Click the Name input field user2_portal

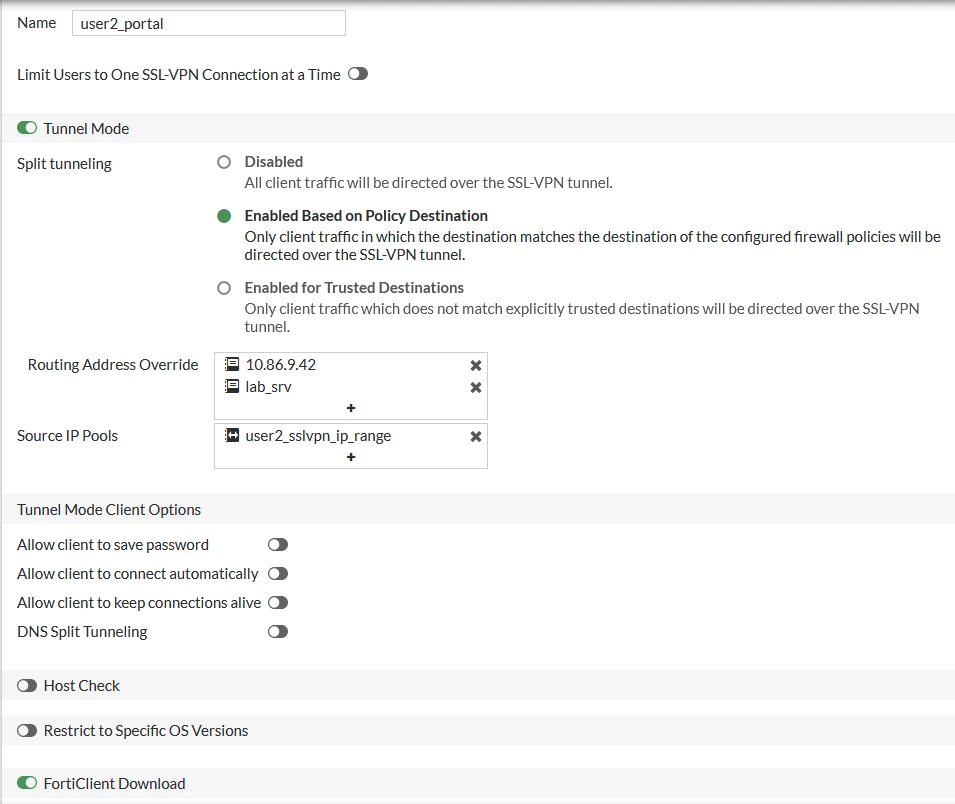[208, 23]
